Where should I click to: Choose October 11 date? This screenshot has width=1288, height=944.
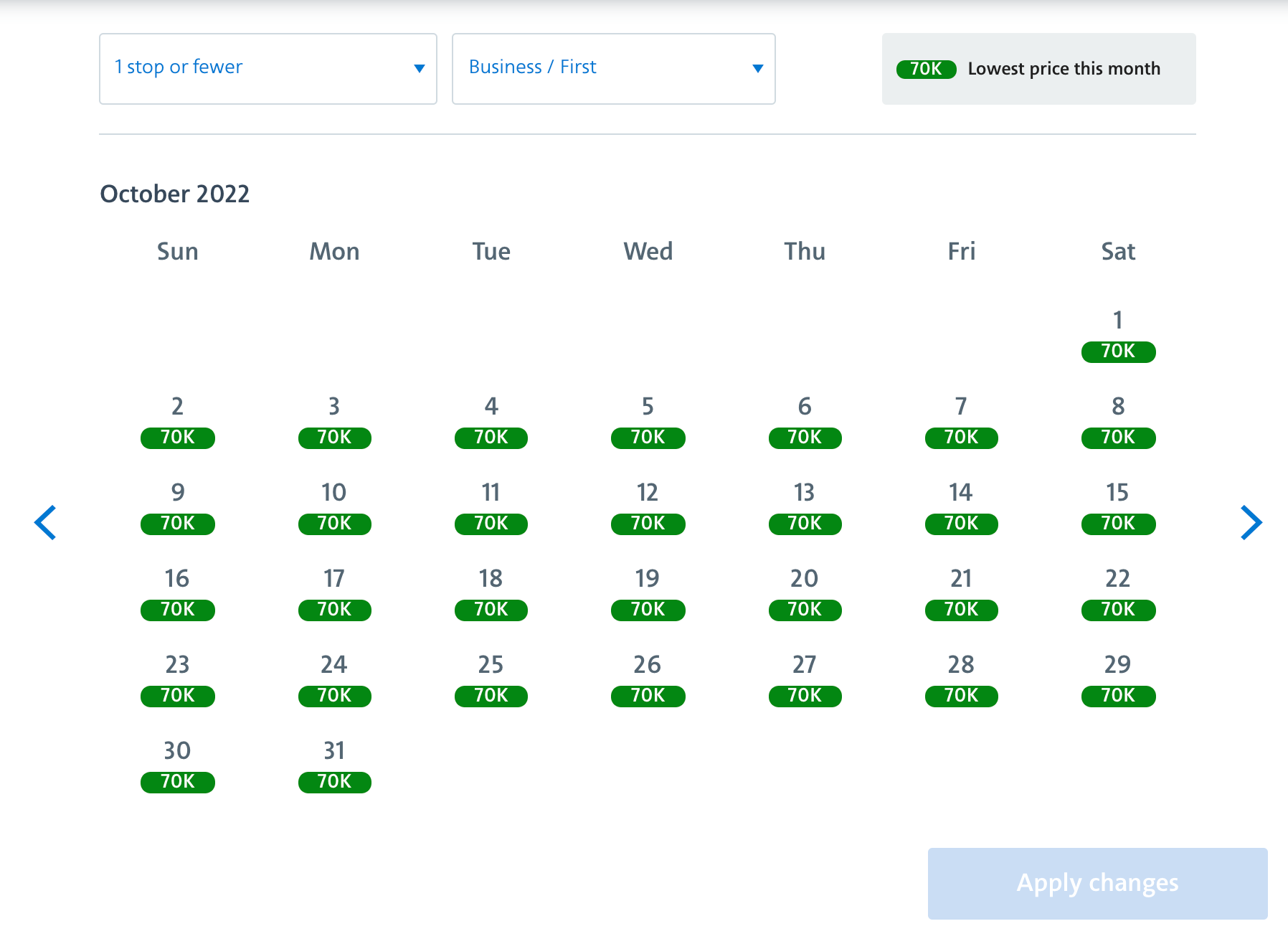point(491,507)
